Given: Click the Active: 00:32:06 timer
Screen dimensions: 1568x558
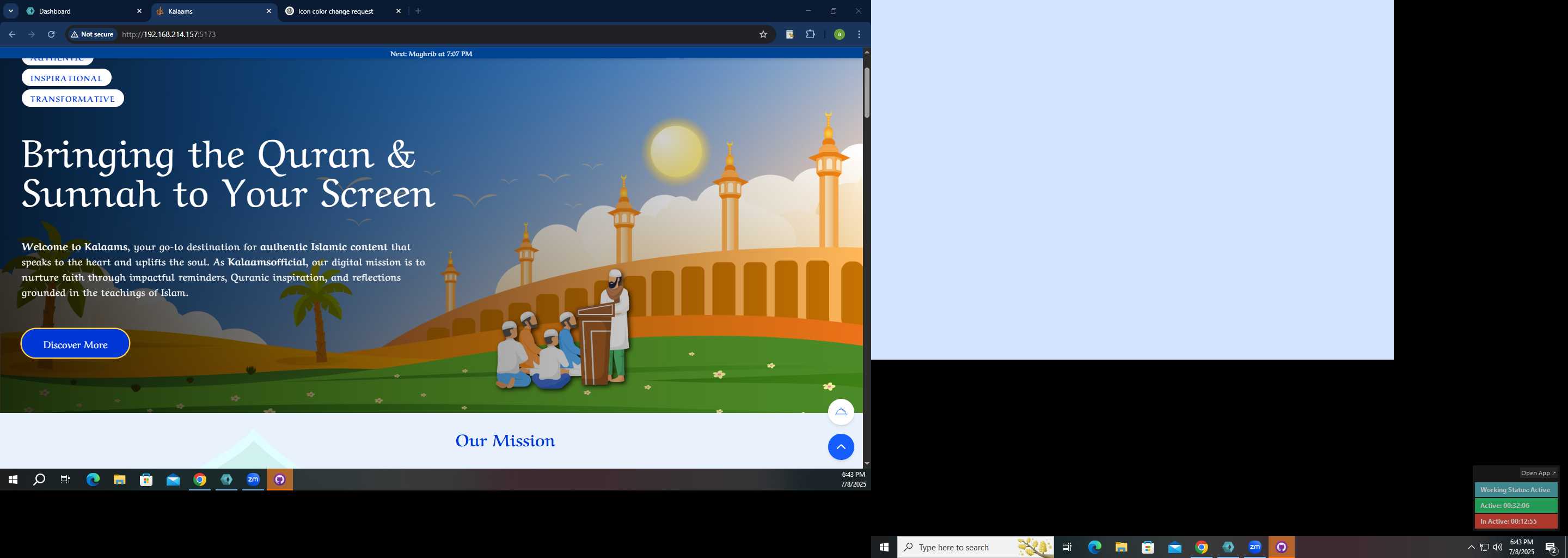Looking at the screenshot, I should tap(1515, 506).
